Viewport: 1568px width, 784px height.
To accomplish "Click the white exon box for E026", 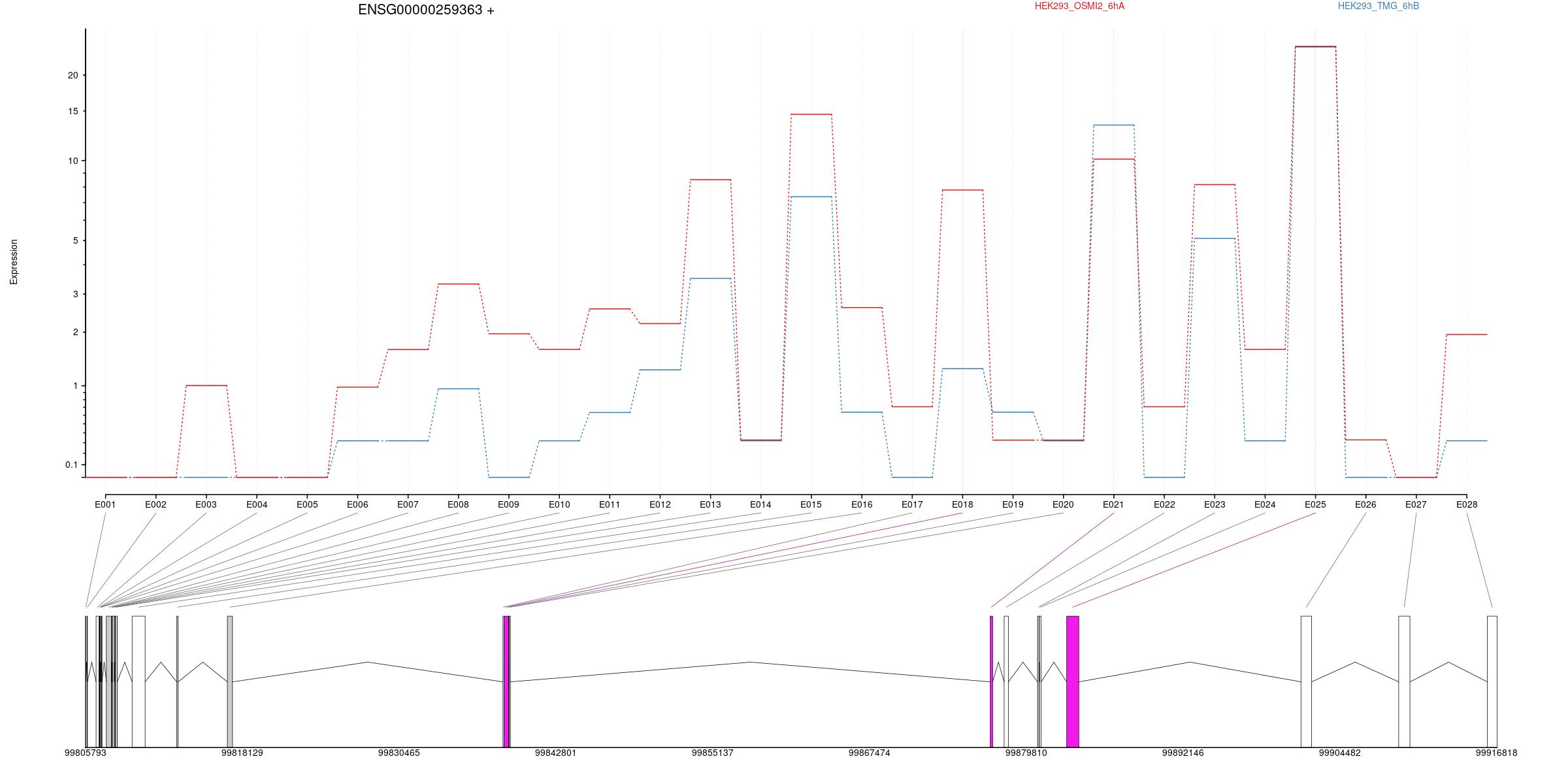I will pyautogui.click(x=1306, y=681).
